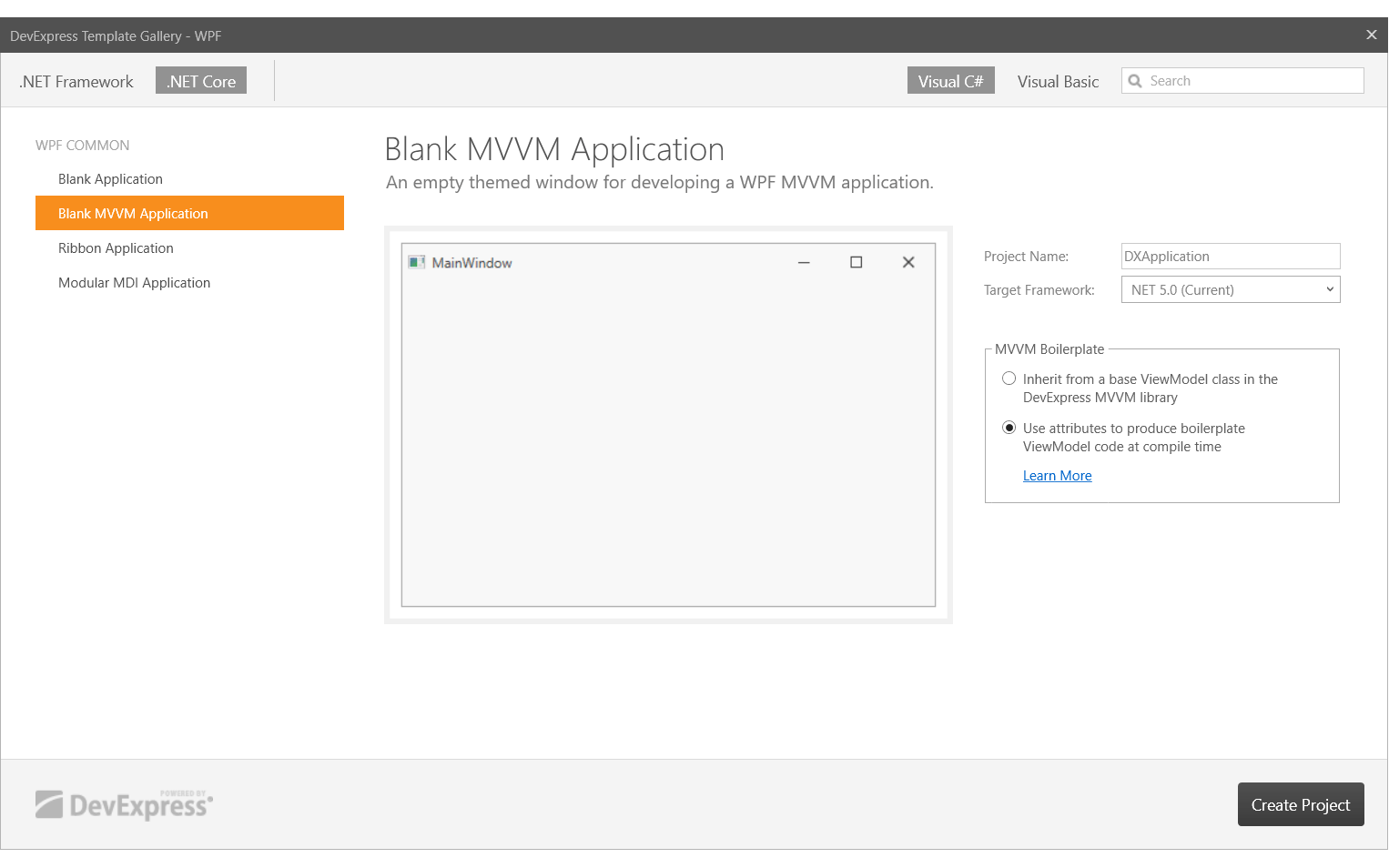Screen dimensions: 1389x868
Task: Select the .NET Core platform
Action: 200,80
